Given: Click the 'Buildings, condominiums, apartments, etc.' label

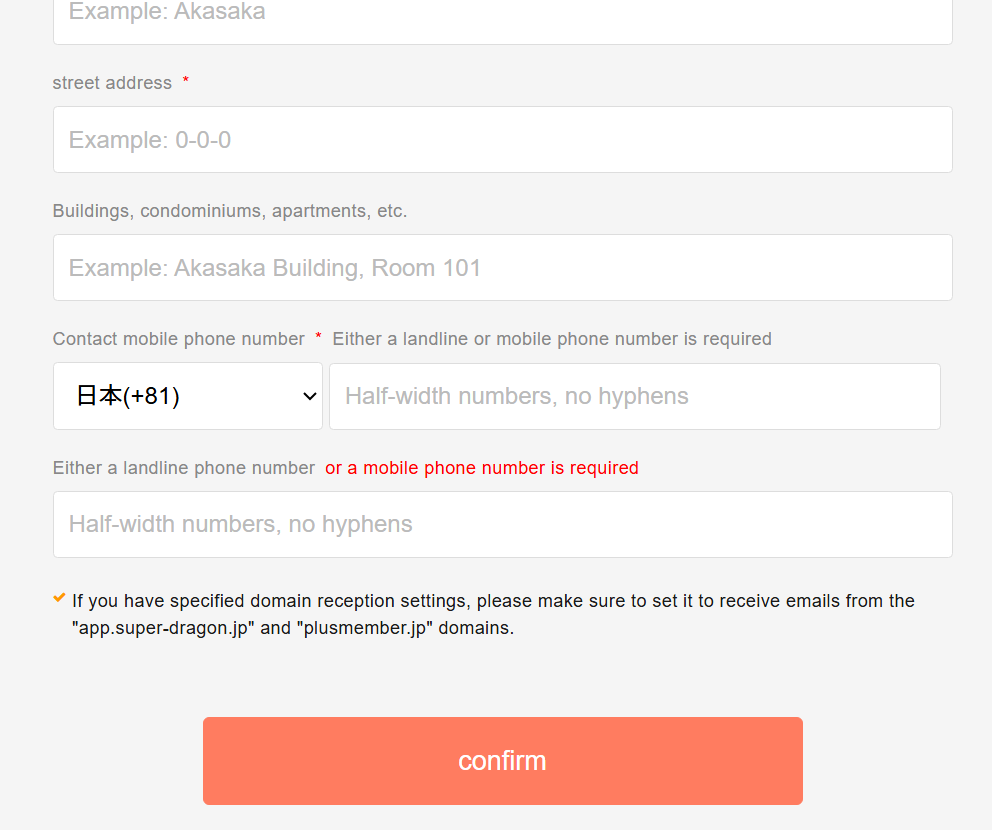Looking at the screenshot, I should tap(230, 211).
